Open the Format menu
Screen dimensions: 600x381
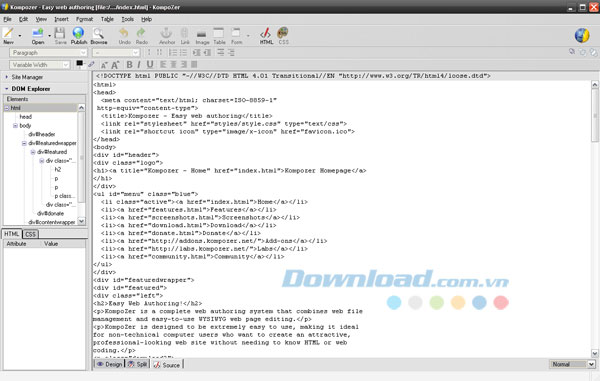84,19
